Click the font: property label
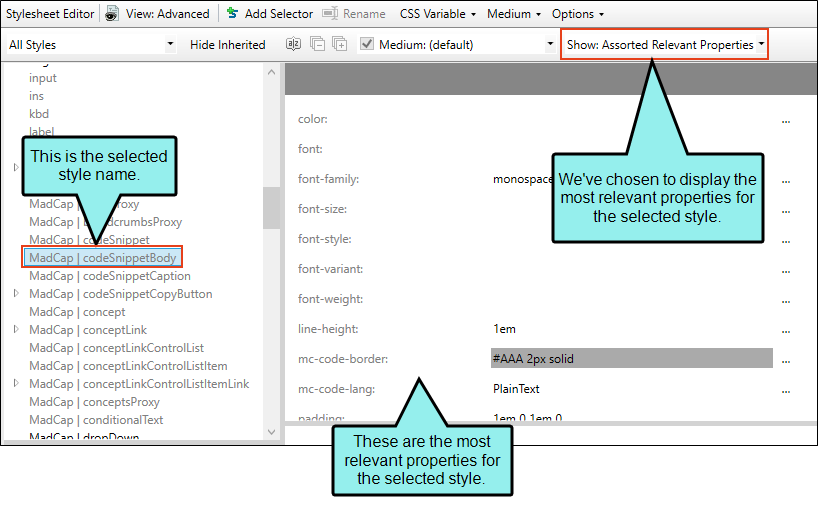Image resolution: width=818 pixels, height=505 pixels. coord(310,149)
